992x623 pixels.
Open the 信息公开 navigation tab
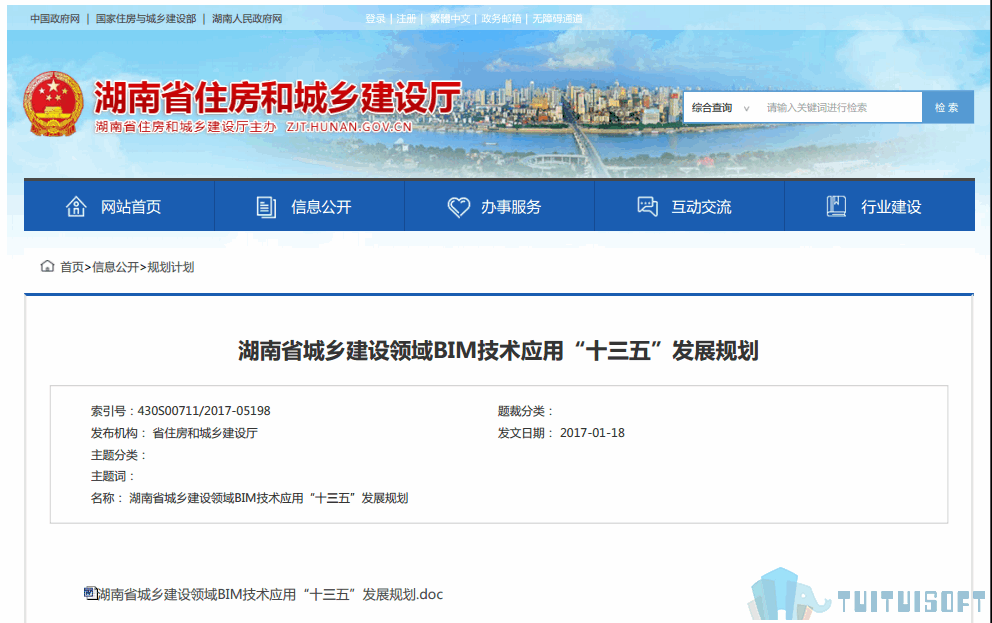point(309,206)
